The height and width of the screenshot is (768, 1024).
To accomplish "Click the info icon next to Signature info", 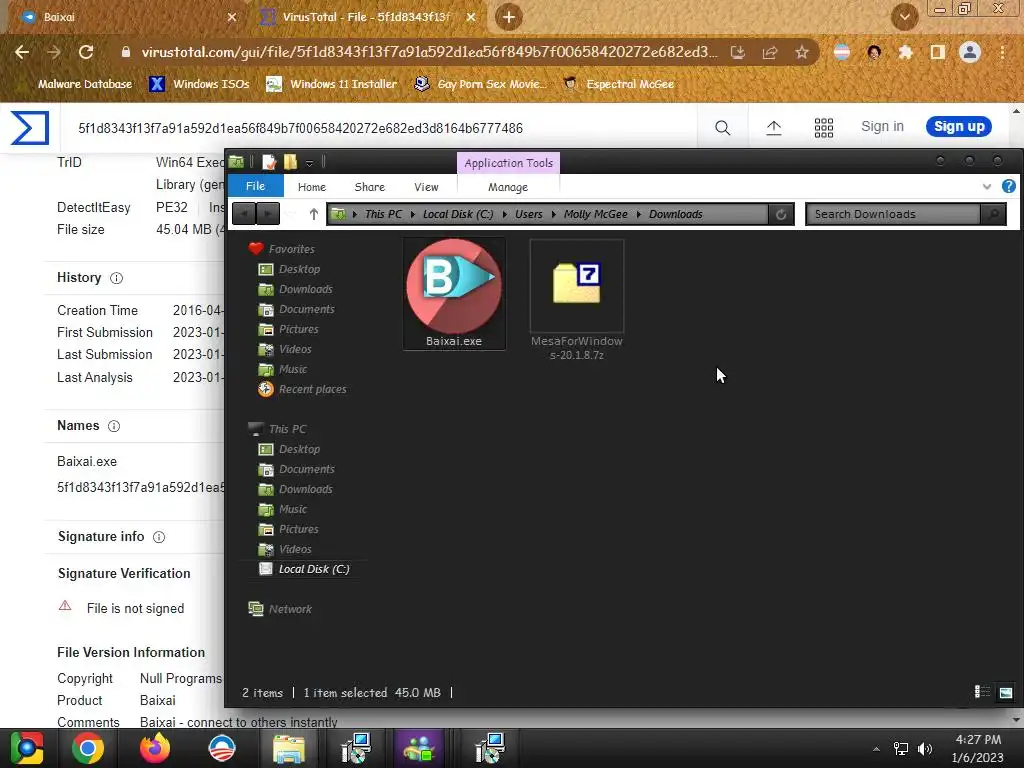I will [x=159, y=537].
